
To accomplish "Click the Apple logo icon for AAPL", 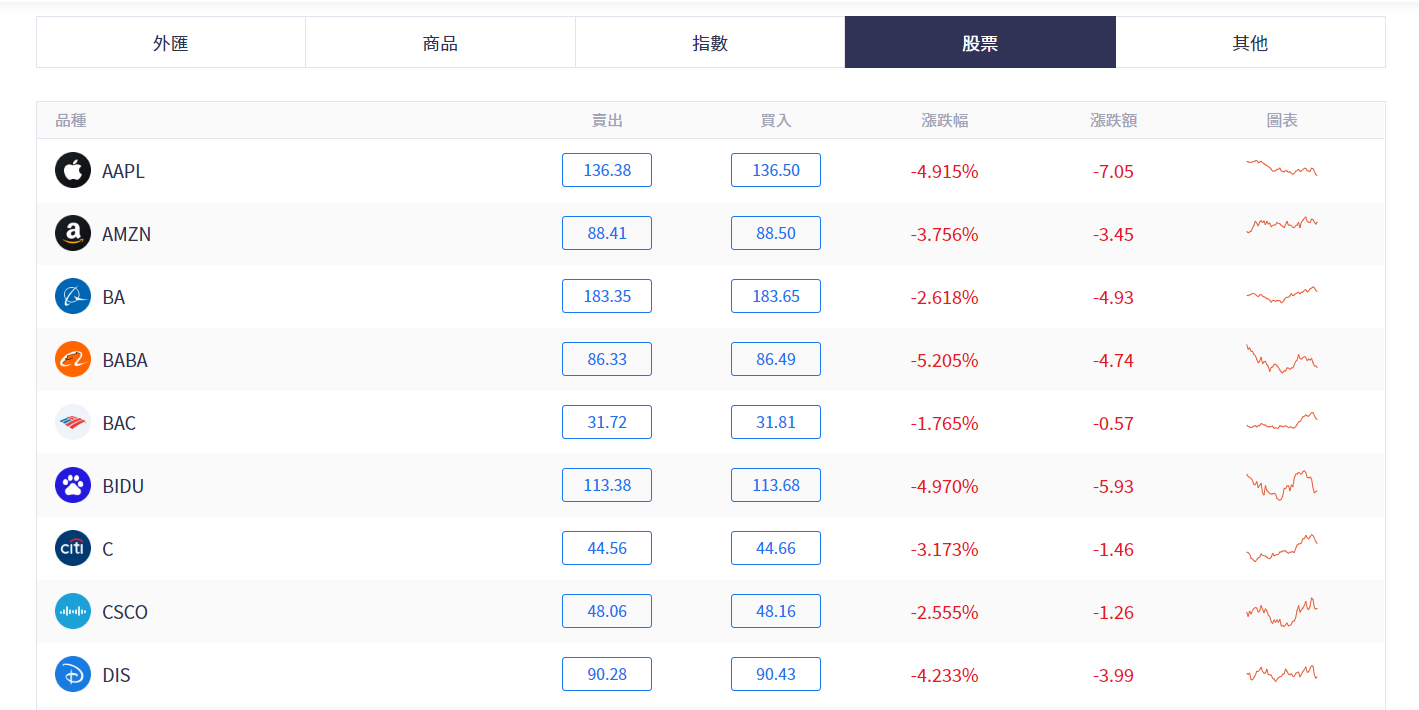I will (73, 170).
